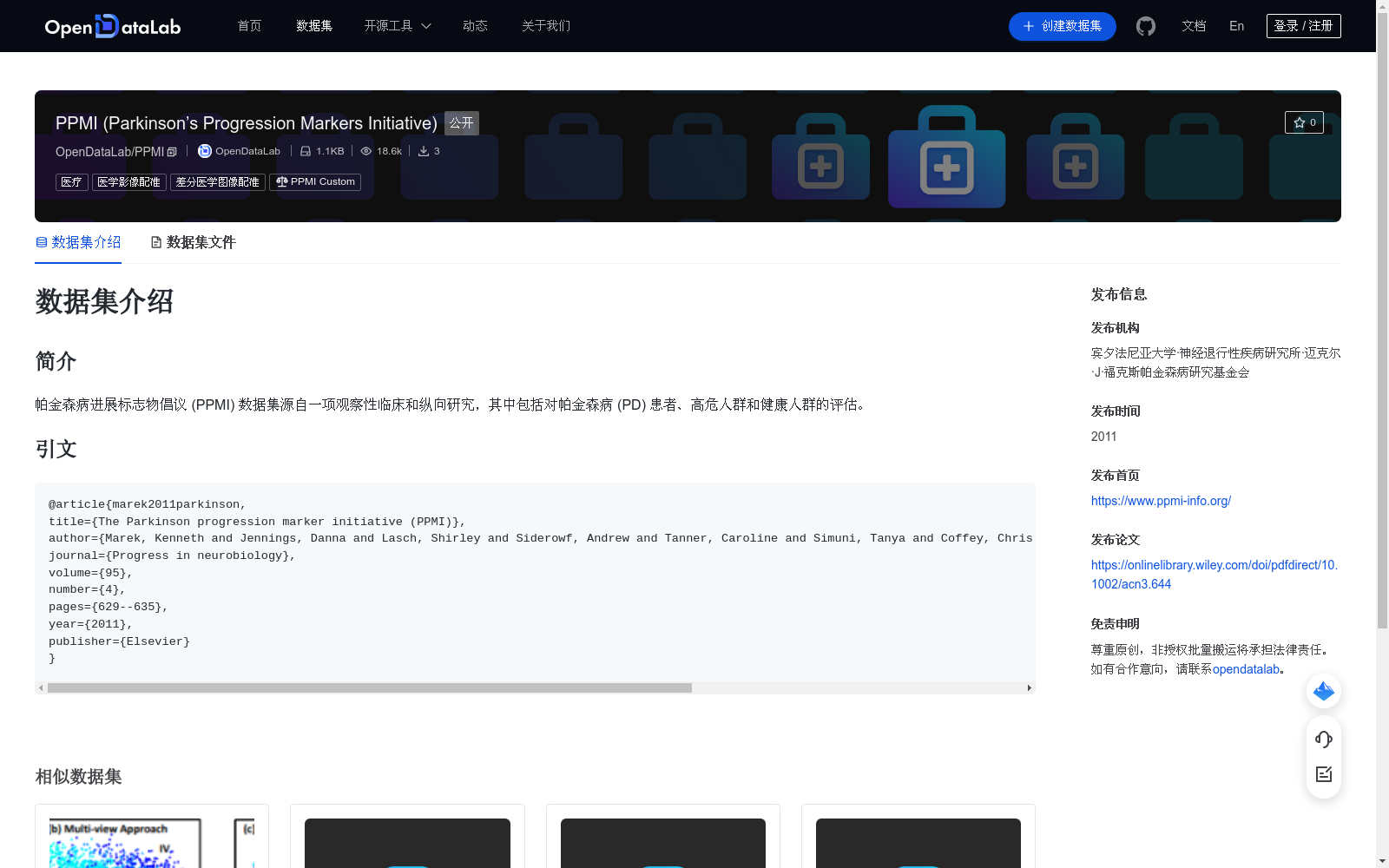The image size is (1389, 868).
Task: Star this dataset
Action: 1304,122
